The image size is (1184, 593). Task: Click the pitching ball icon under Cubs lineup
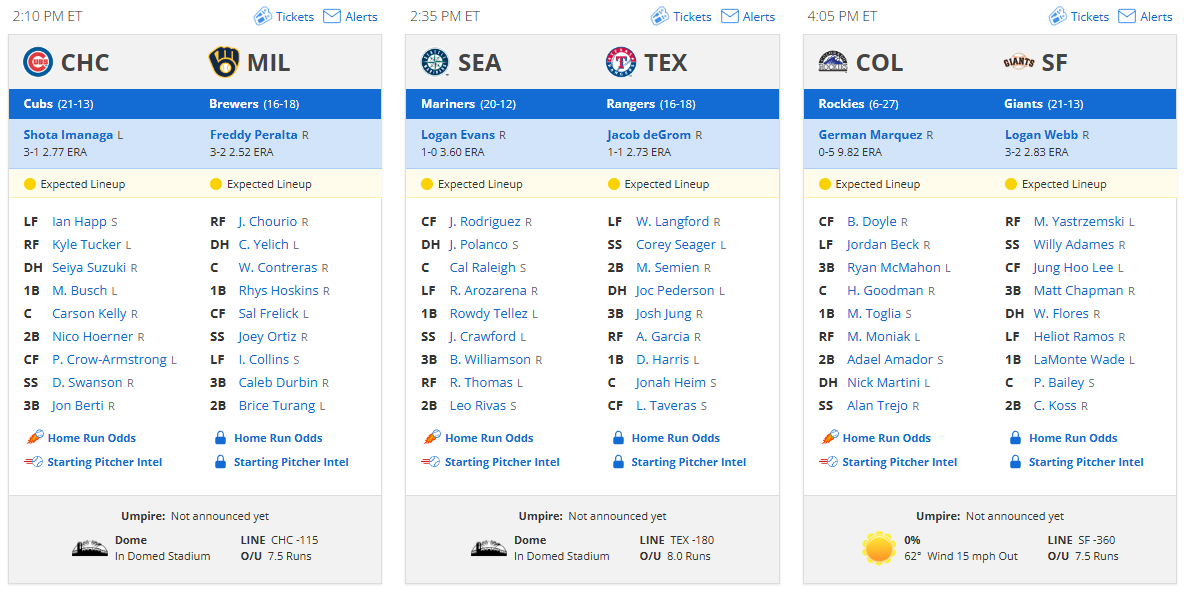pyautogui.click(x=34, y=462)
